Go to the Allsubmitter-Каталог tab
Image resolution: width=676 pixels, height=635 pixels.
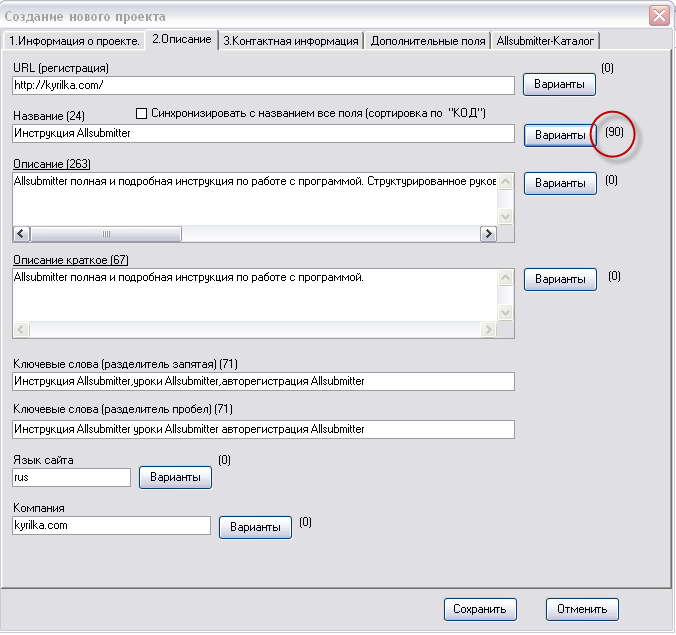pos(545,41)
